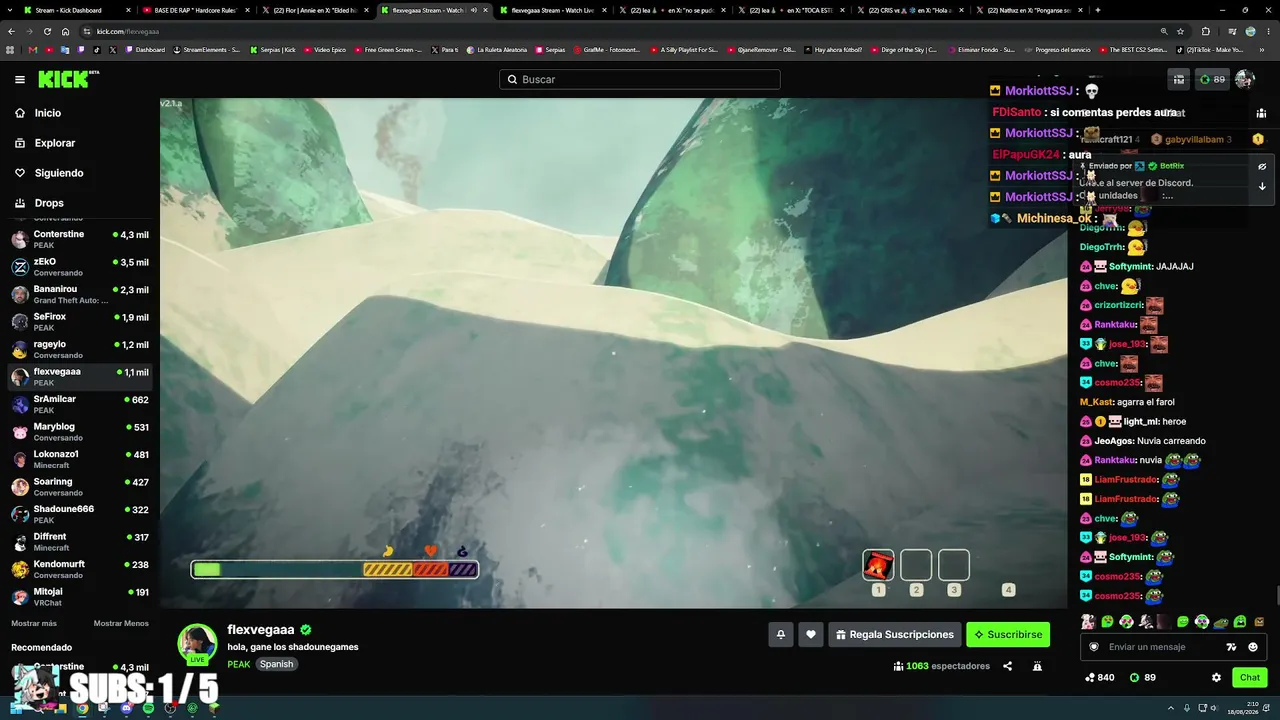Open OBS from the taskbar
1280x720 pixels.
pos(170,708)
